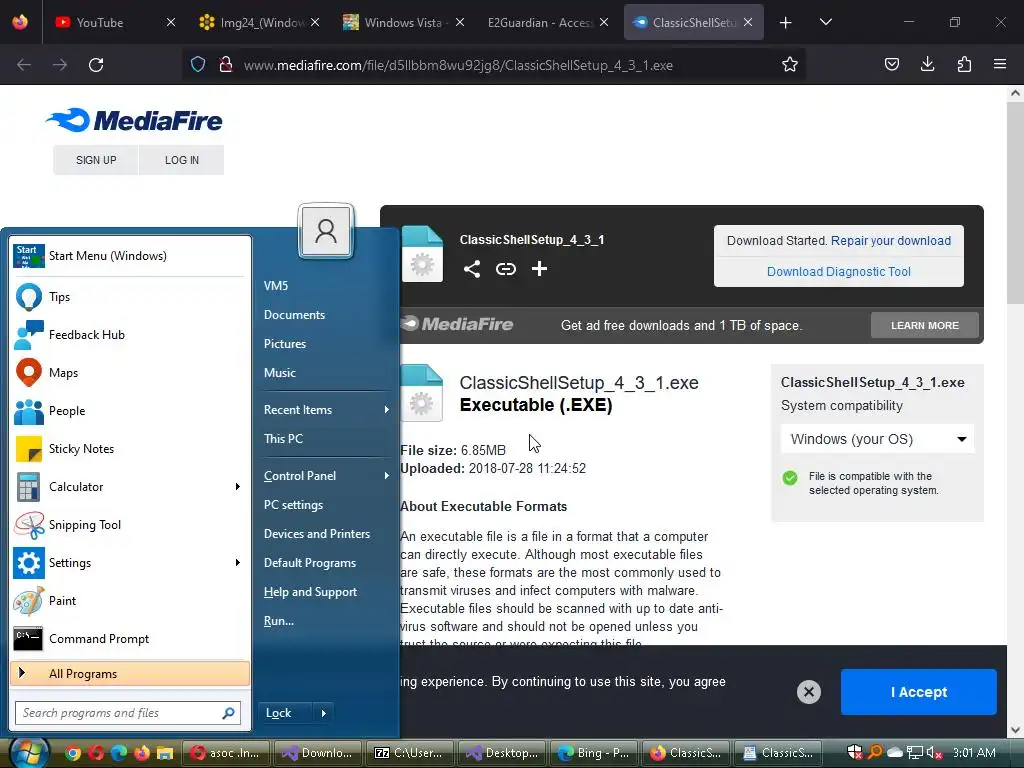Open Start Menu (Windows) entry
The height and width of the screenshot is (768, 1024).
tap(130, 255)
